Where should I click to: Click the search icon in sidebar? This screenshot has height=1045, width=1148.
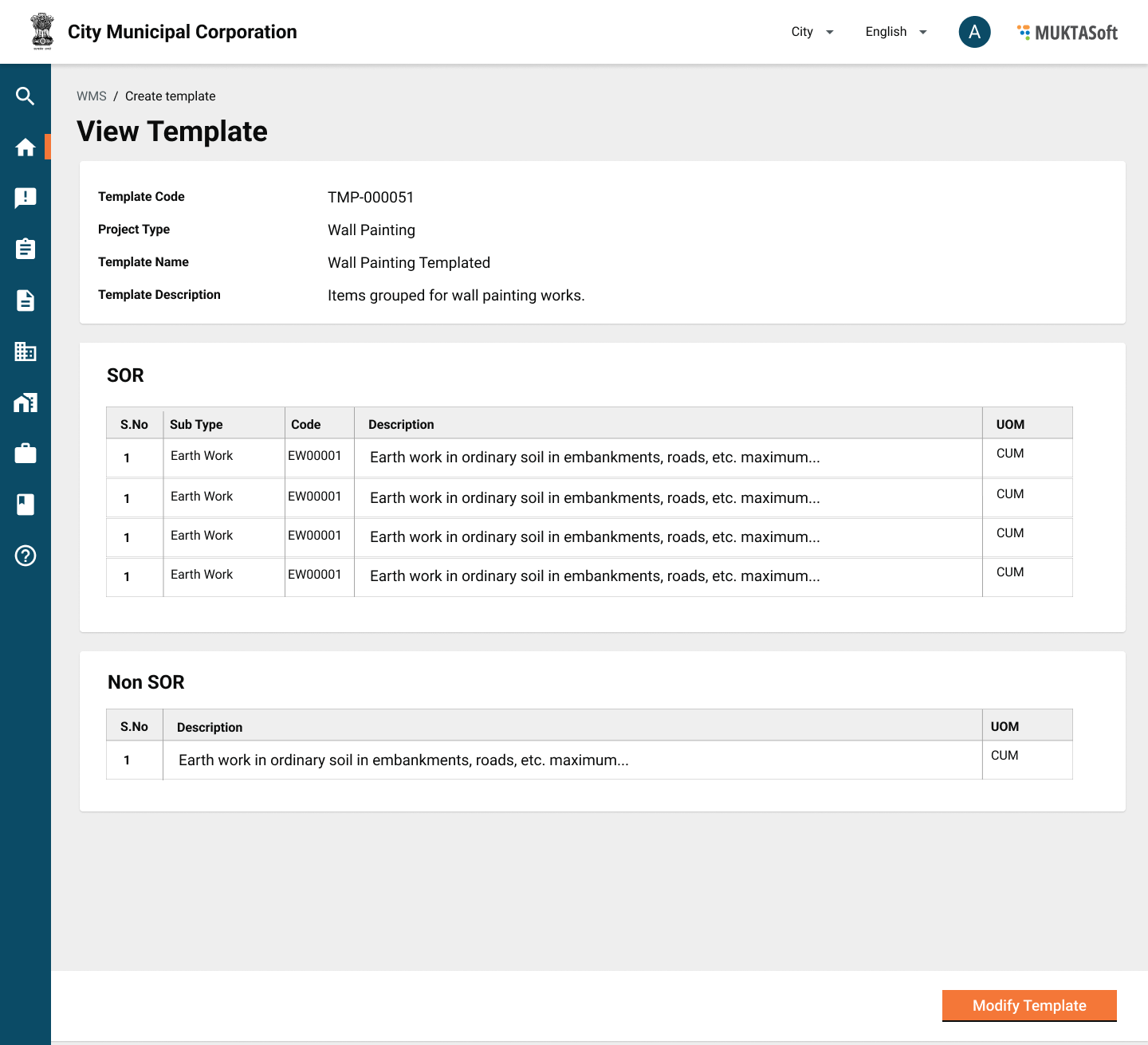click(26, 96)
